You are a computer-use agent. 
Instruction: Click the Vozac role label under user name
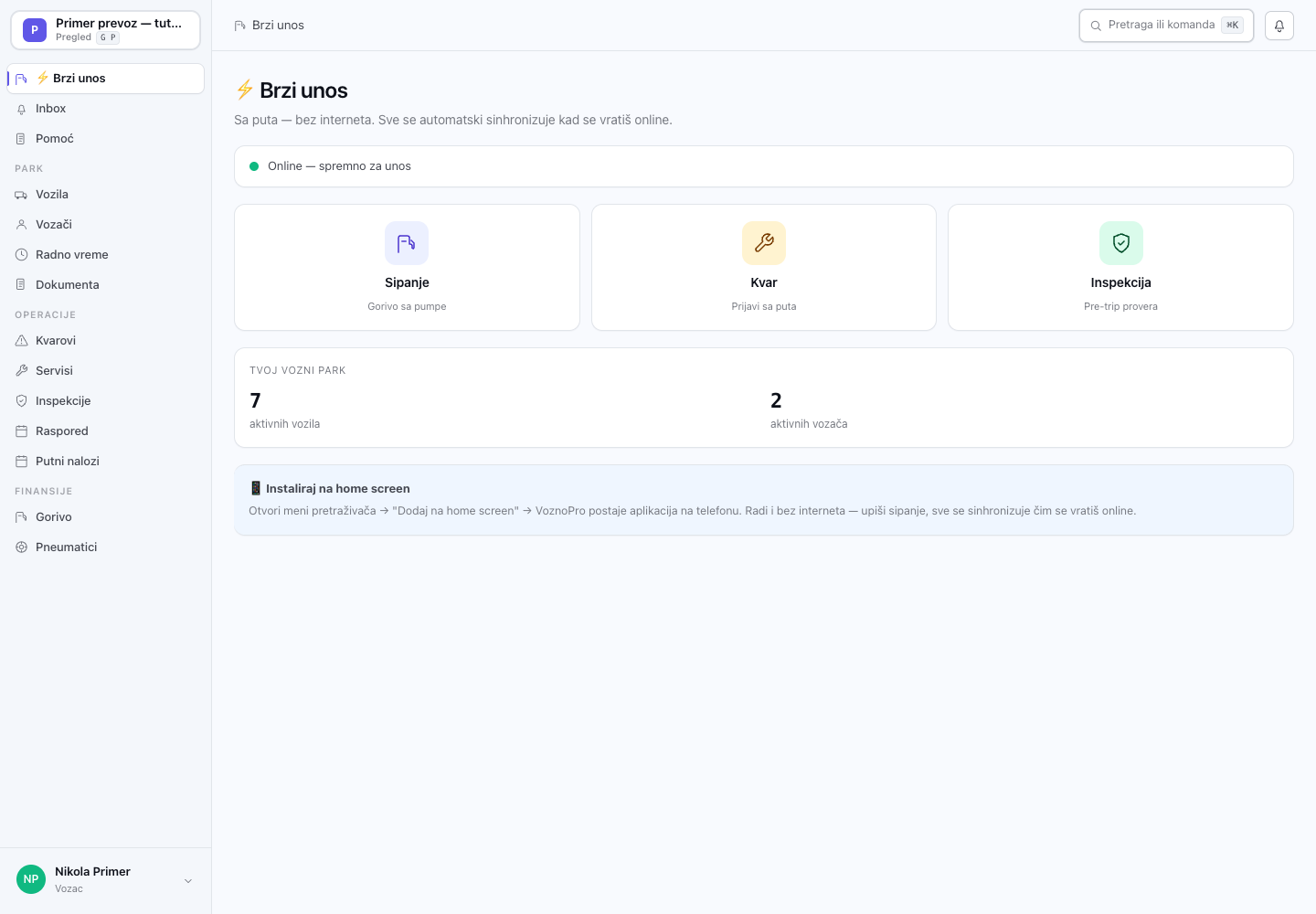pos(69,889)
